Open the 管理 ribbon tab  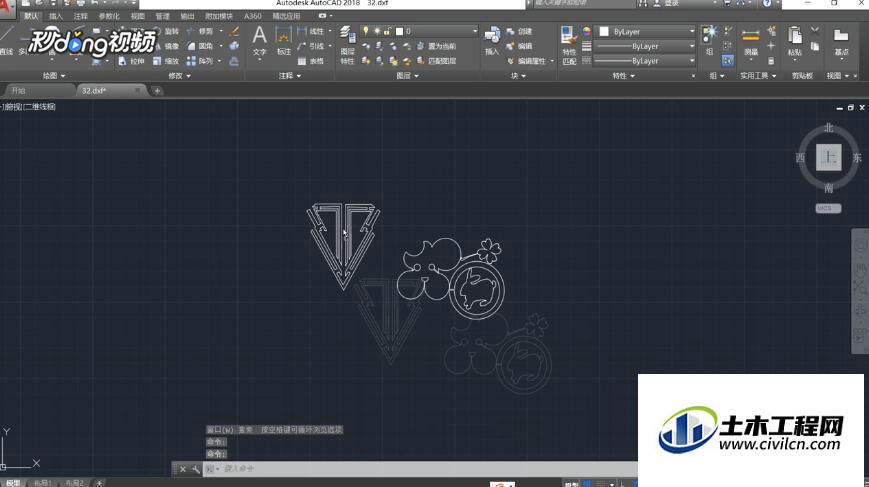162,16
